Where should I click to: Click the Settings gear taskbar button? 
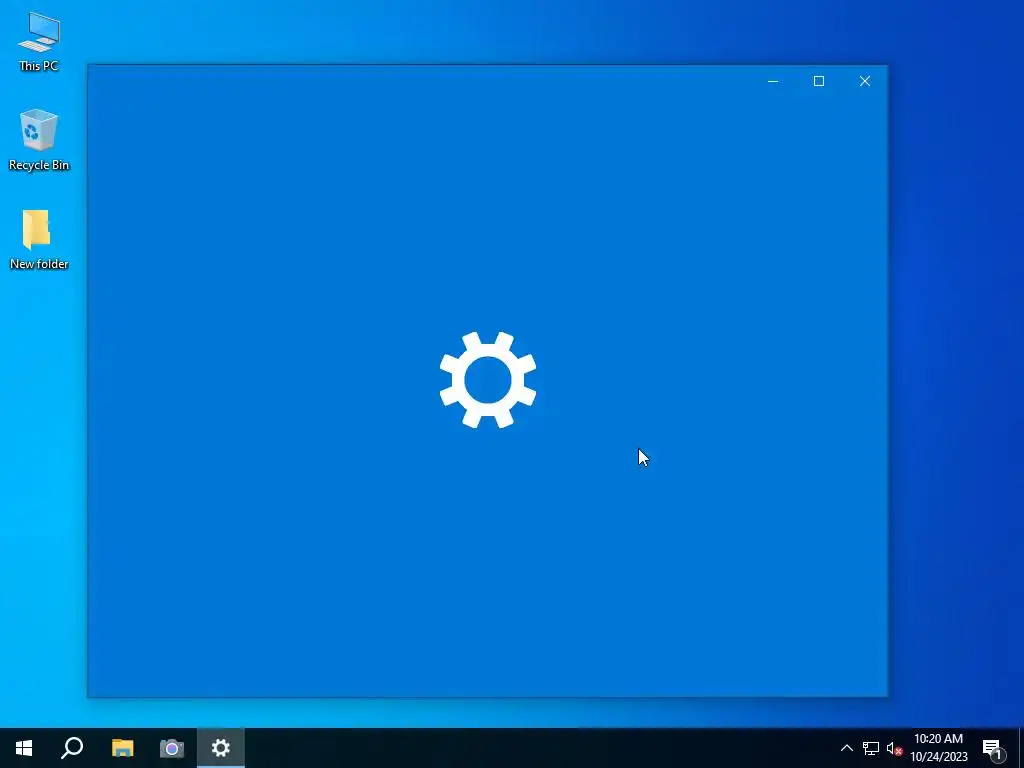pyautogui.click(x=221, y=748)
